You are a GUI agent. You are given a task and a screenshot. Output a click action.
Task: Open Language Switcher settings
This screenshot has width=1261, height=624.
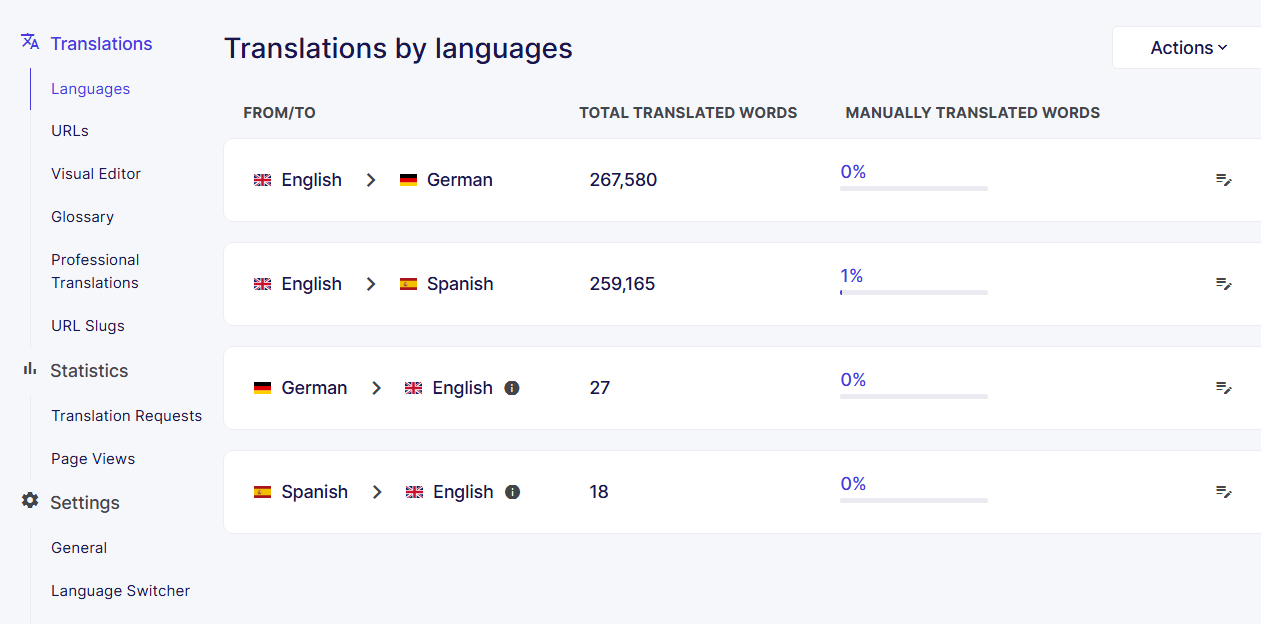(120, 591)
